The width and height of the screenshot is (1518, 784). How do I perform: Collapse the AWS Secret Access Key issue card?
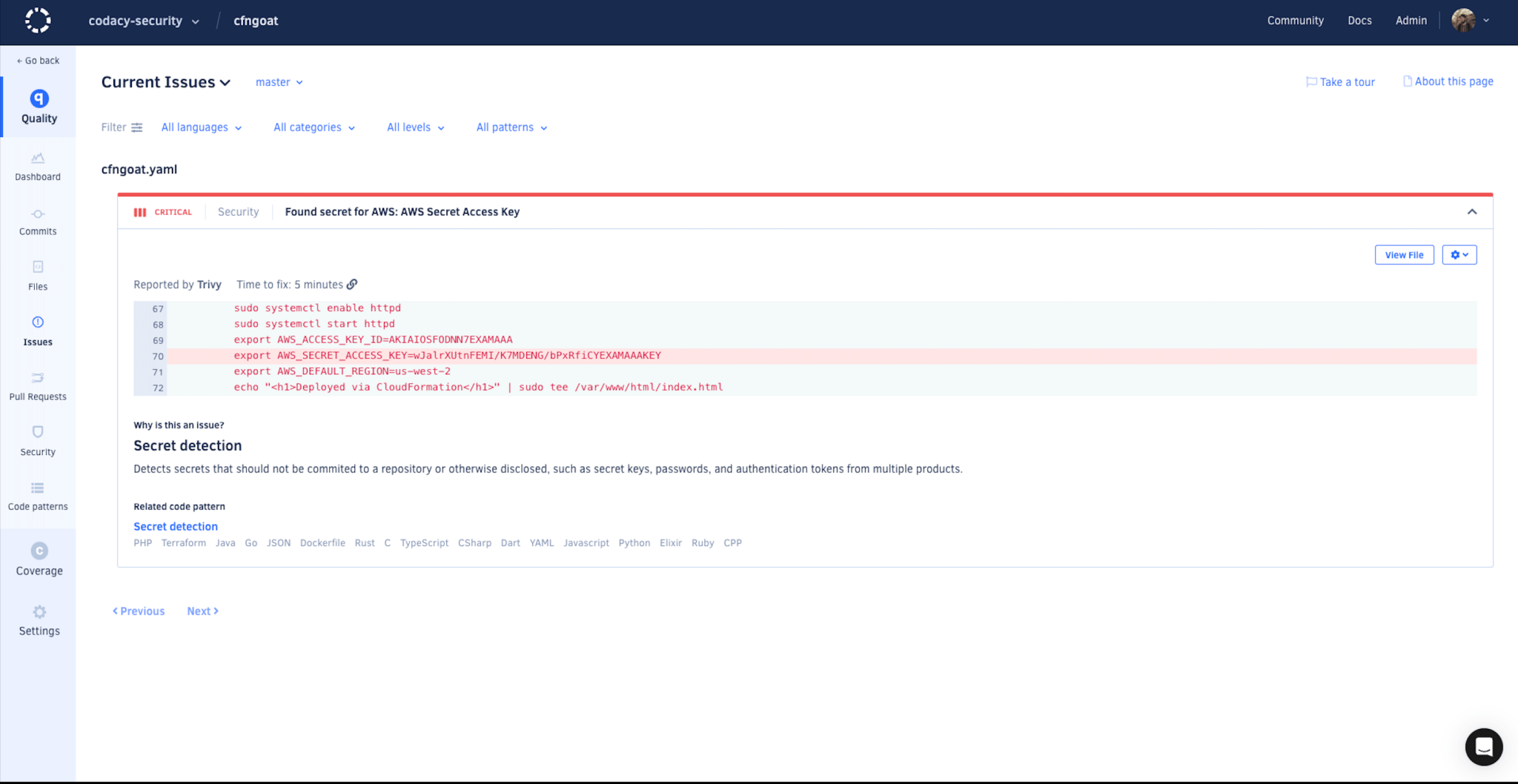point(1471,212)
